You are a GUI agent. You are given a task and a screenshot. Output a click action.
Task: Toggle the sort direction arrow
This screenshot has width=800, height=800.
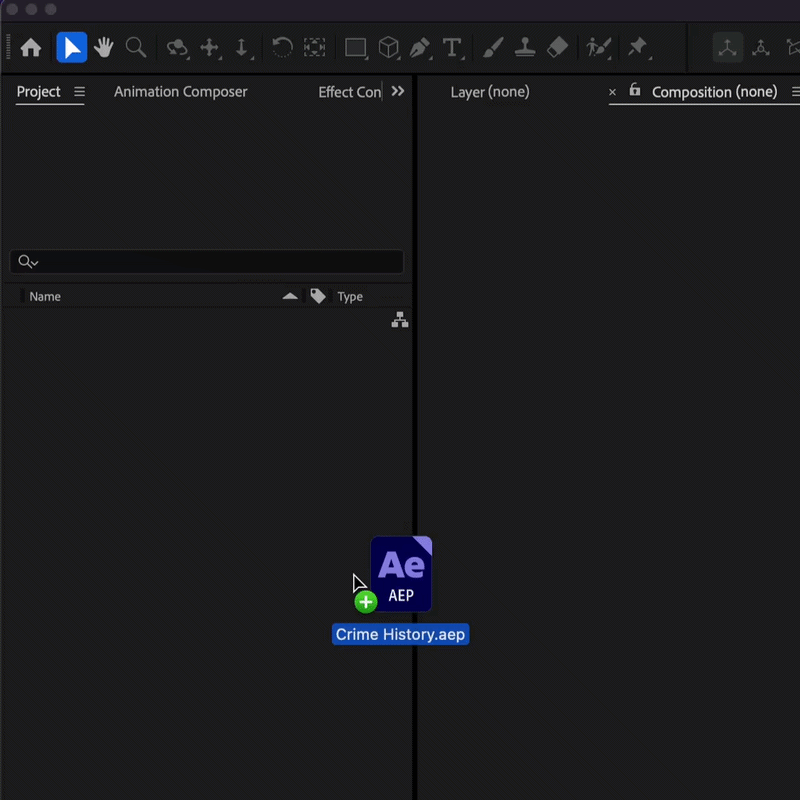[290, 296]
